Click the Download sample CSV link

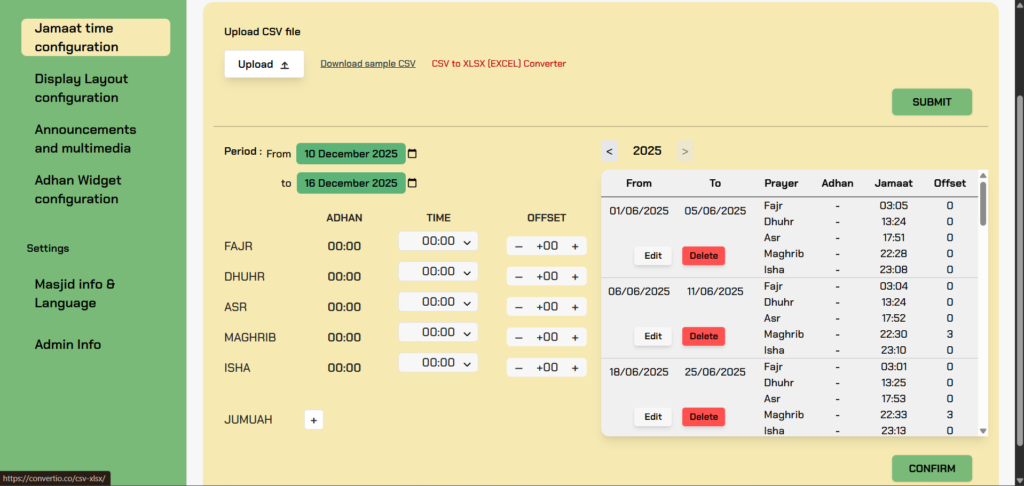[x=367, y=64]
